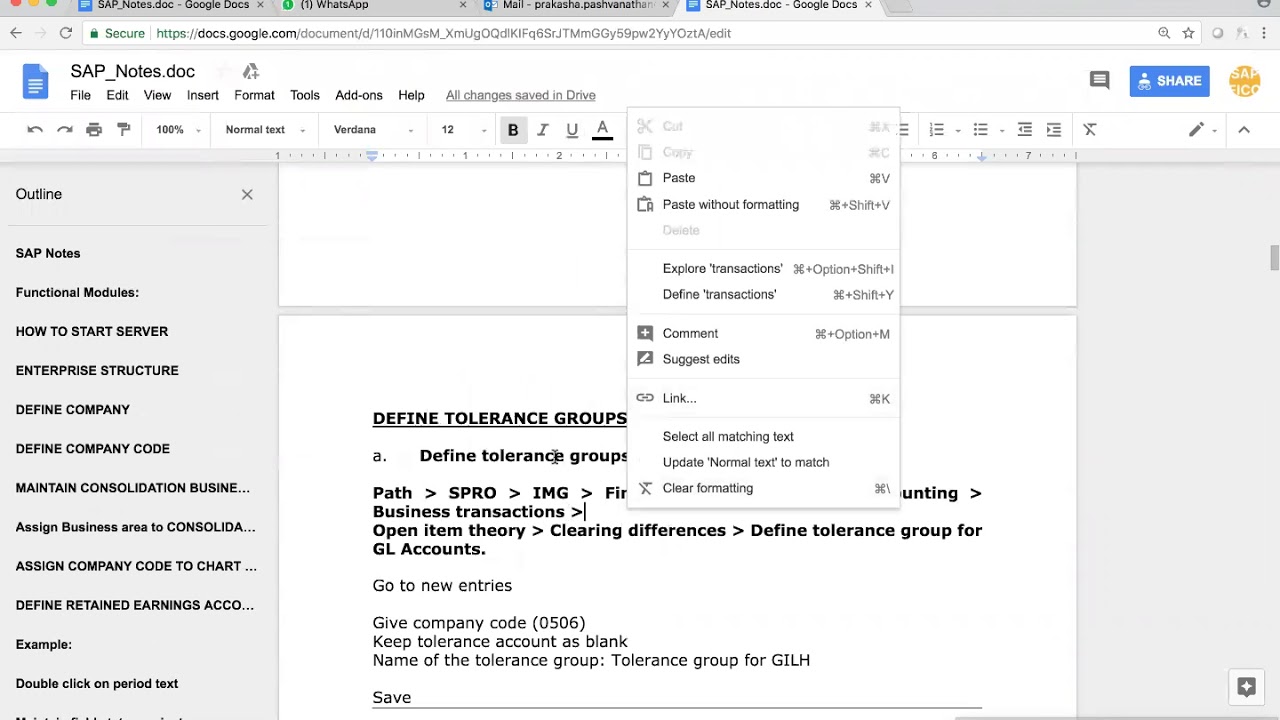
Task: Reload the page with browser refresh icon
Action: click(65, 33)
